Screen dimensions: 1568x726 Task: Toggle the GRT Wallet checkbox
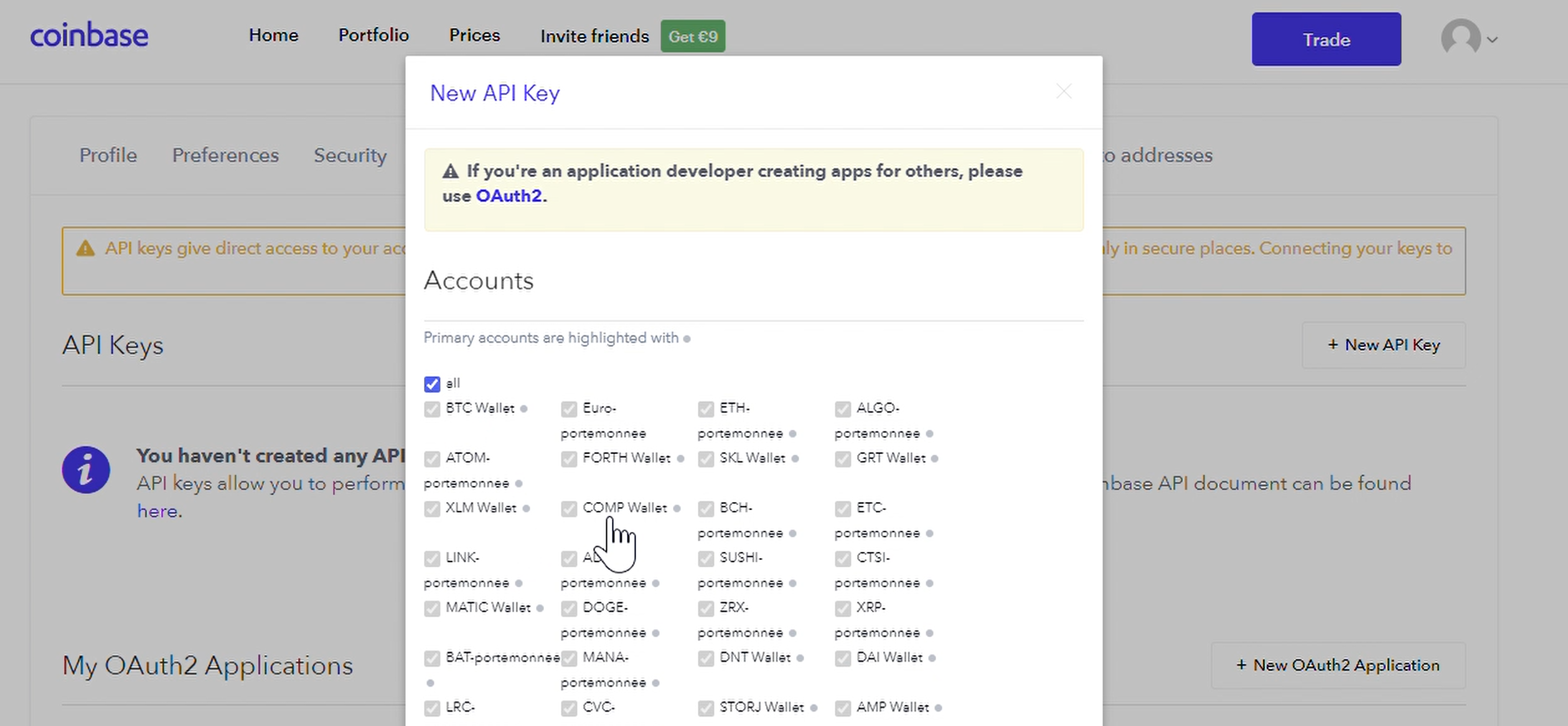point(843,458)
